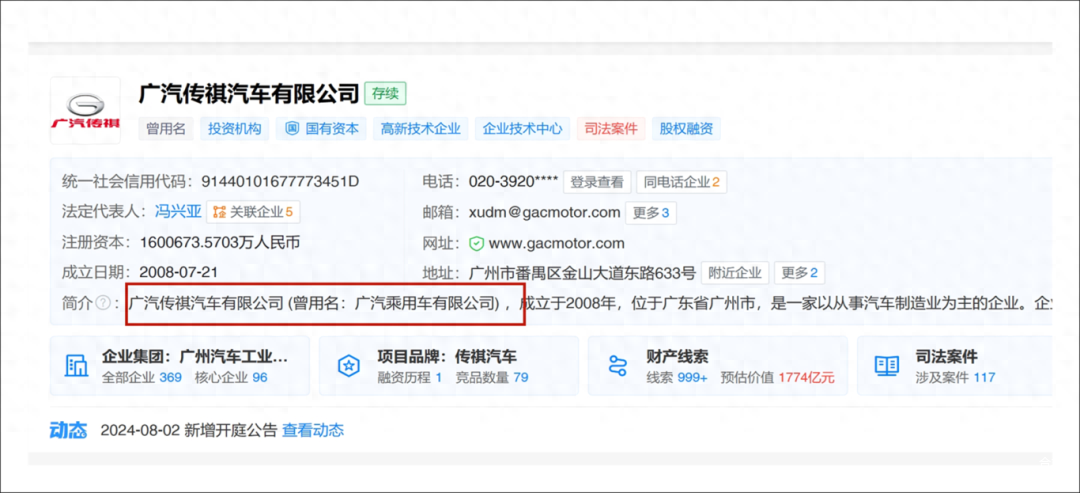
Task: Click the 司法案件 book icon
Action: pos(886,366)
